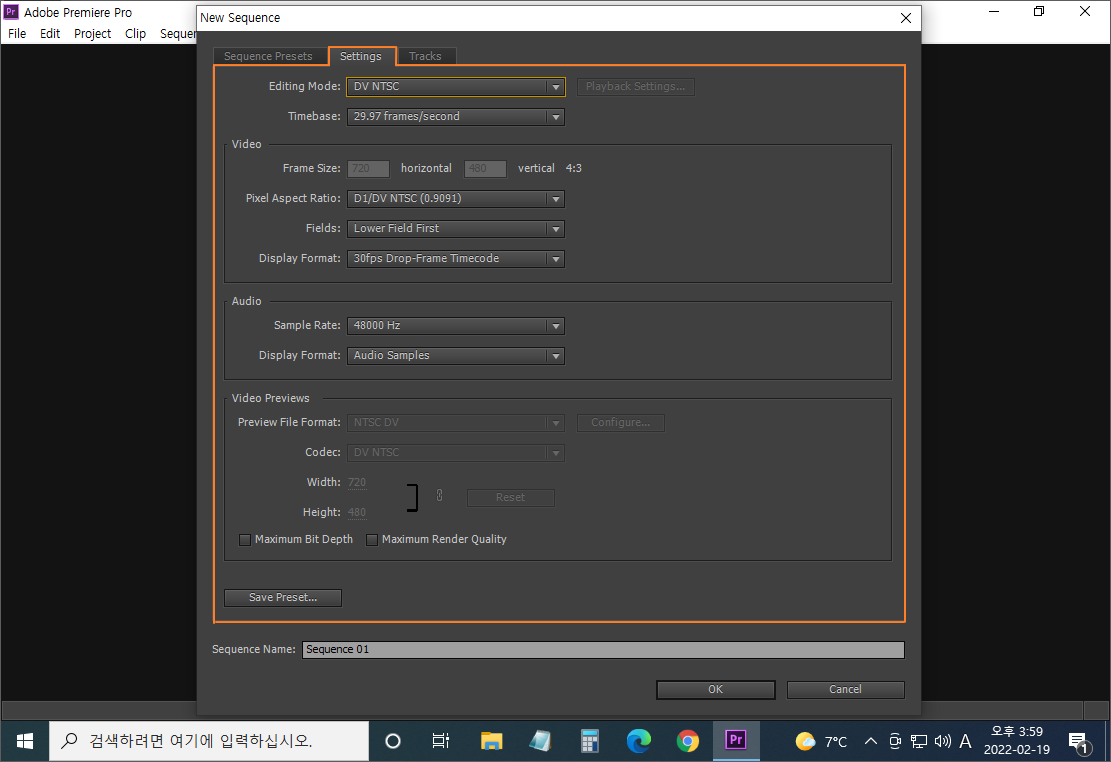Click the Reset button
Image resolution: width=1111 pixels, height=762 pixels.
click(511, 498)
